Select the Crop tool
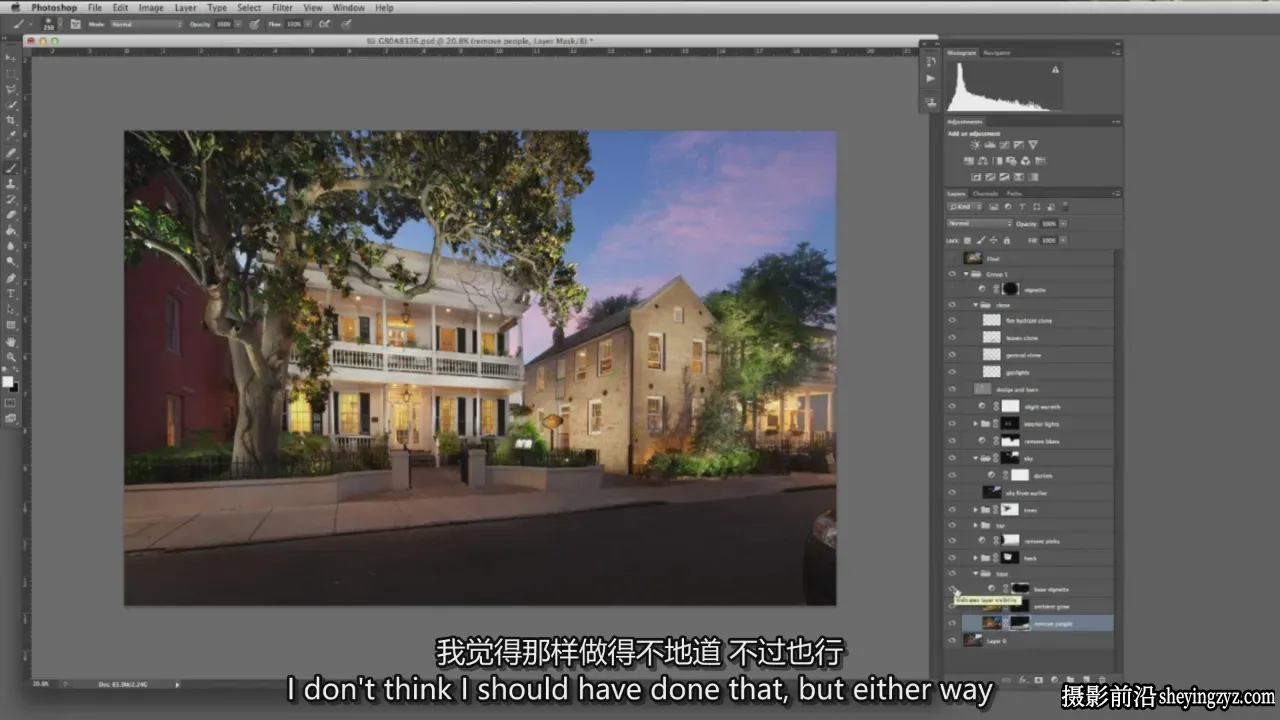This screenshot has width=1280, height=720. click(12, 120)
